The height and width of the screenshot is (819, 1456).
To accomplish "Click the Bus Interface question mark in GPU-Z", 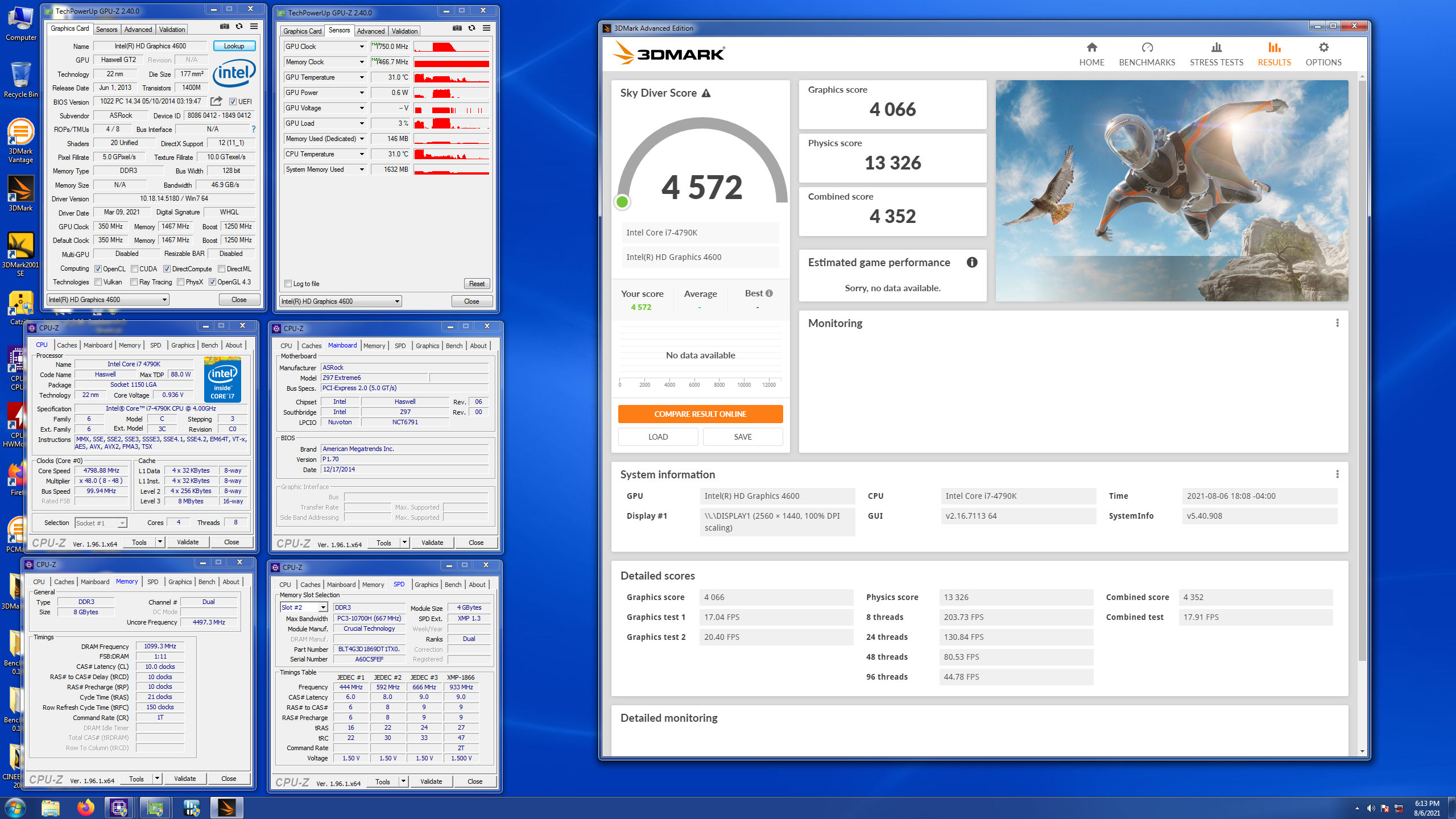I will [x=254, y=129].
